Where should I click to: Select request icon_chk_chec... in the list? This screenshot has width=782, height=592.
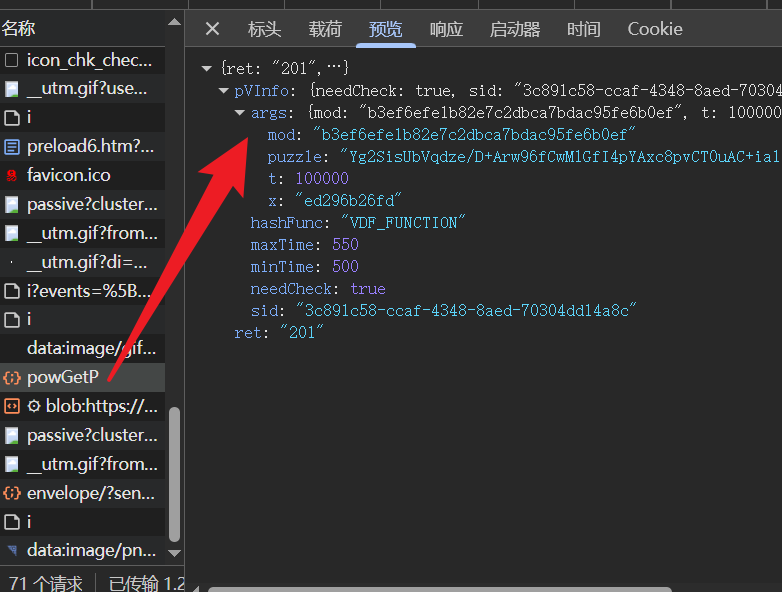tap(82, 60)
